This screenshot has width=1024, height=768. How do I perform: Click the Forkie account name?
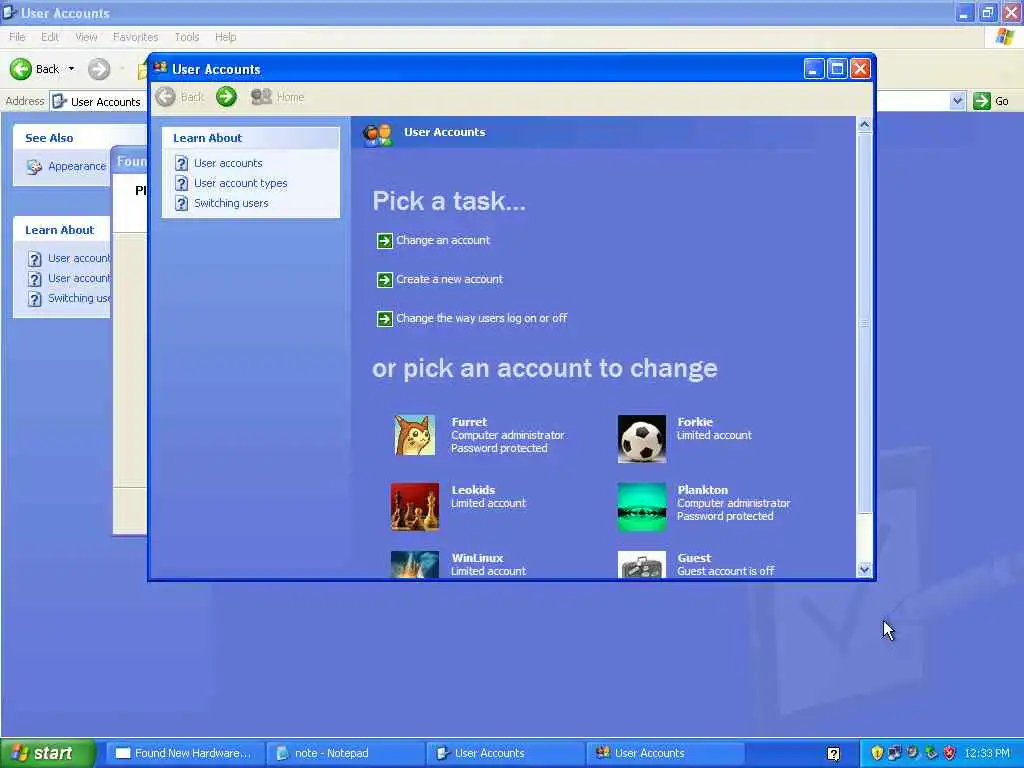695,422
